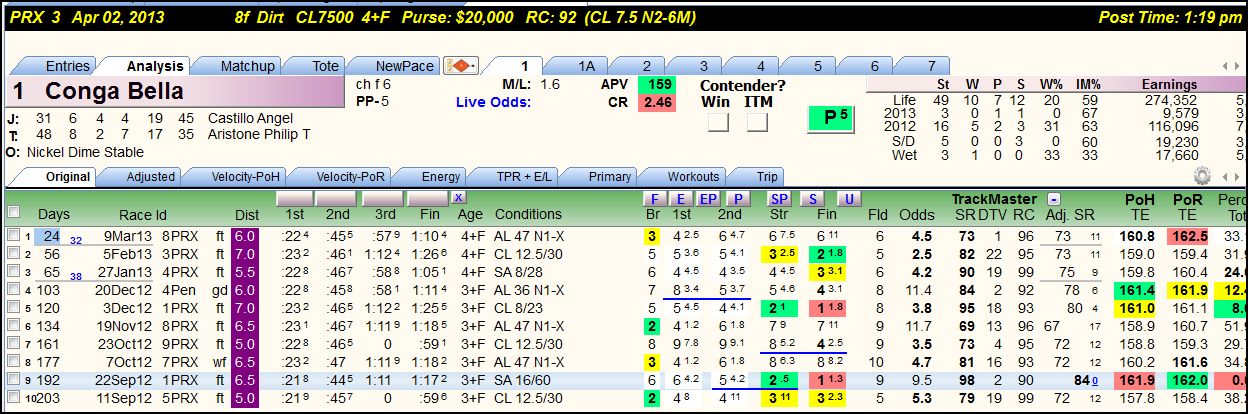Click the E pace filter button
Screen dimensions: 1248x414
[x=680, y=198]
